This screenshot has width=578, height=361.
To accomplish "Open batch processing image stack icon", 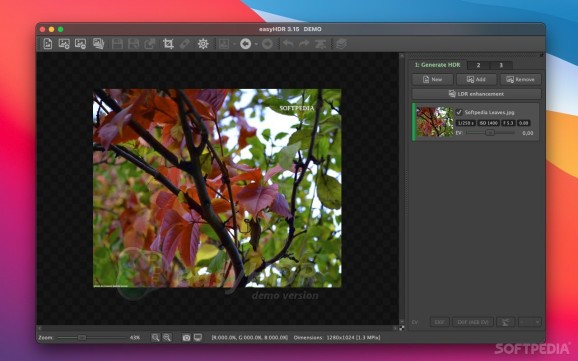I will 98,44.
